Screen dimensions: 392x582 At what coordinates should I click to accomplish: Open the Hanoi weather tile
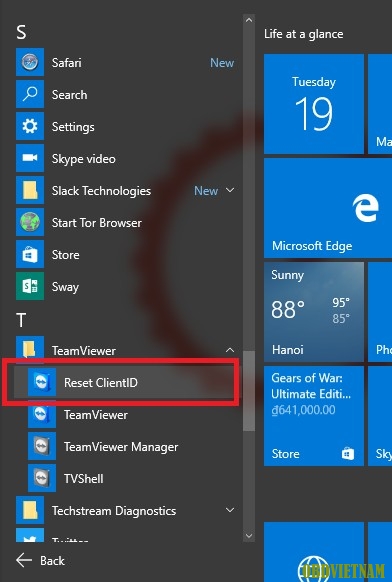pyautogui.click(x=314, y=312)
